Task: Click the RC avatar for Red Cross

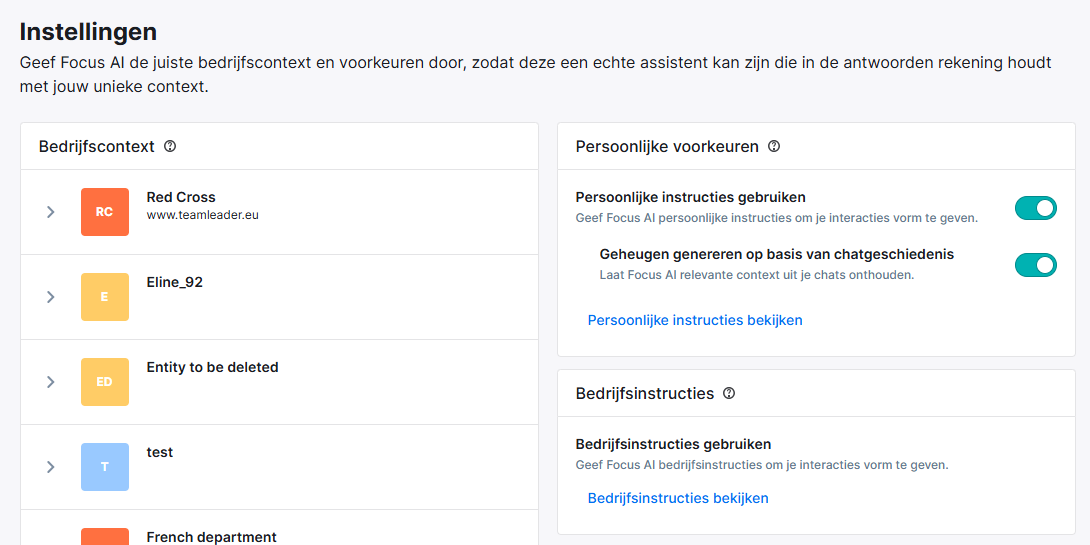Action: coord(105,212)
